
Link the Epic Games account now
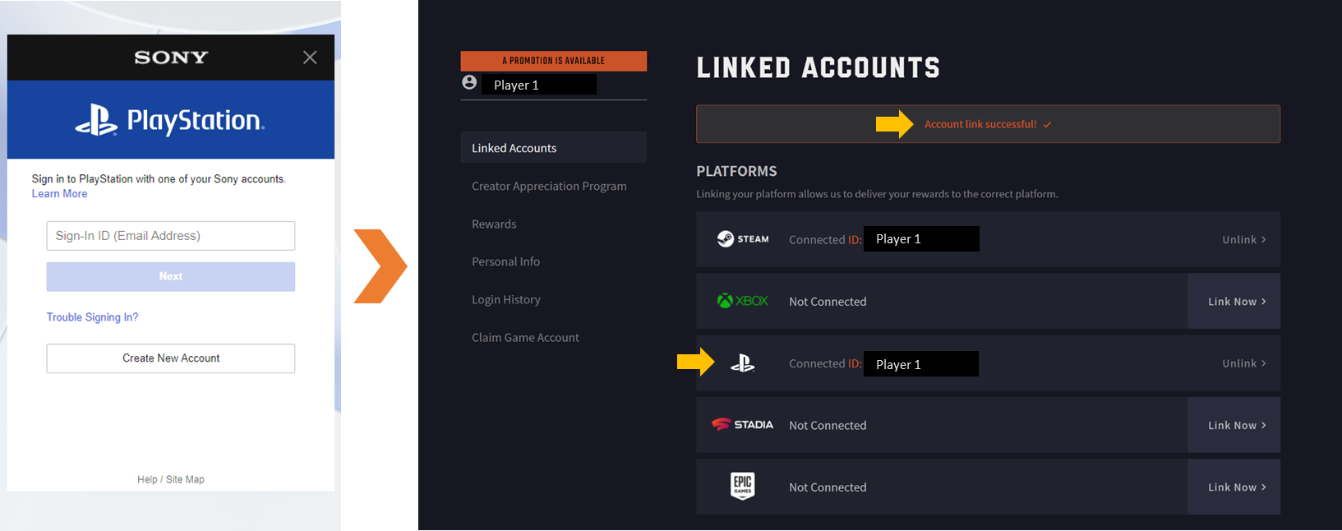pyautogui.click(x=1236, y=488)
